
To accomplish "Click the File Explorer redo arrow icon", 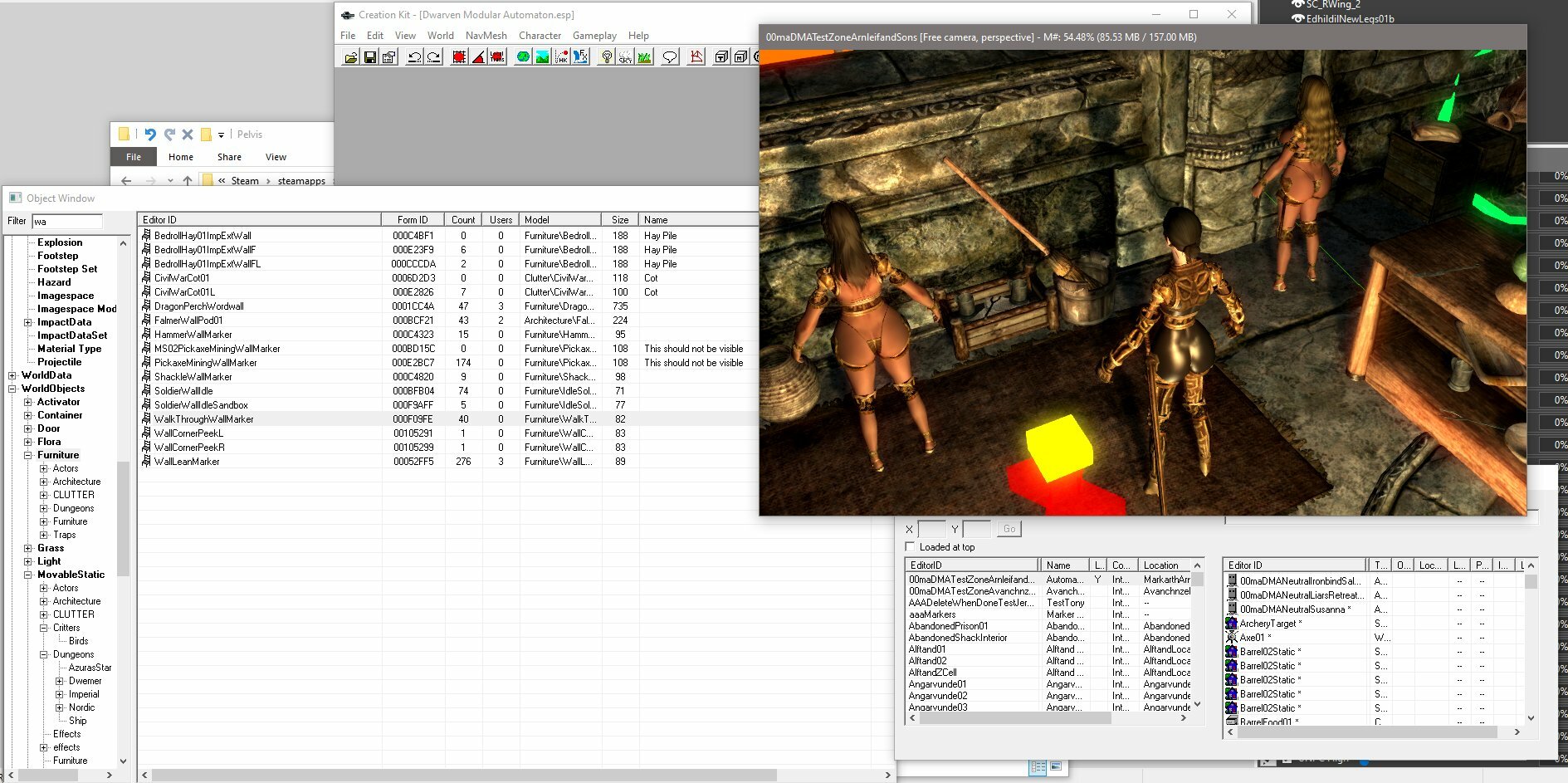I will coord(169,135).
